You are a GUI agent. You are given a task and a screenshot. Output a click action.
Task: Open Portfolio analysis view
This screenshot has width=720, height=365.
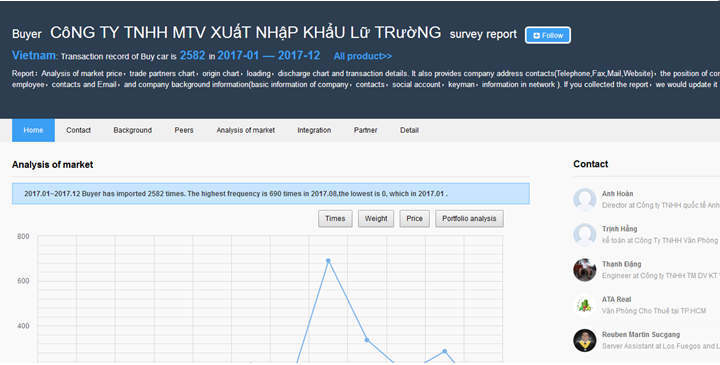469,219
